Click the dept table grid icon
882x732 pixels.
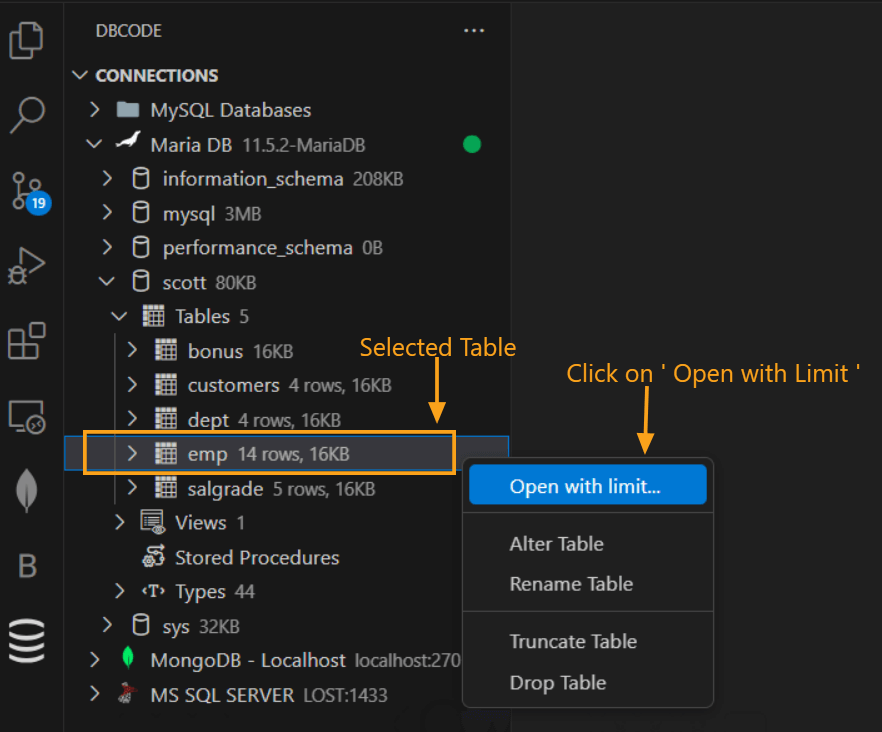166,419
